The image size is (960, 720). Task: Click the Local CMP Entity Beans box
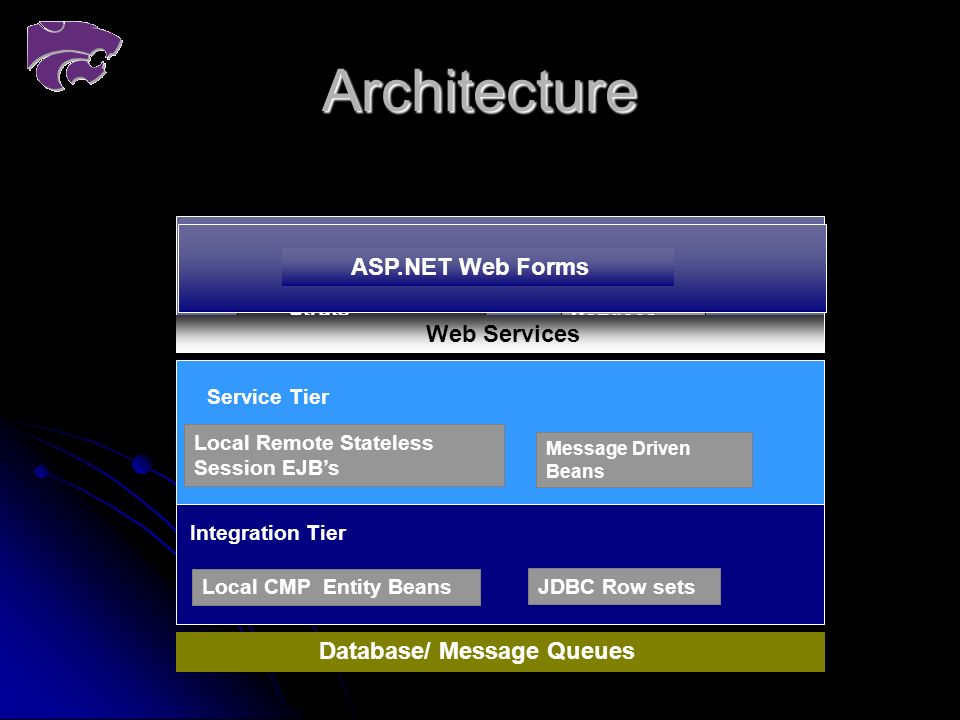click(x=336, y=587)
